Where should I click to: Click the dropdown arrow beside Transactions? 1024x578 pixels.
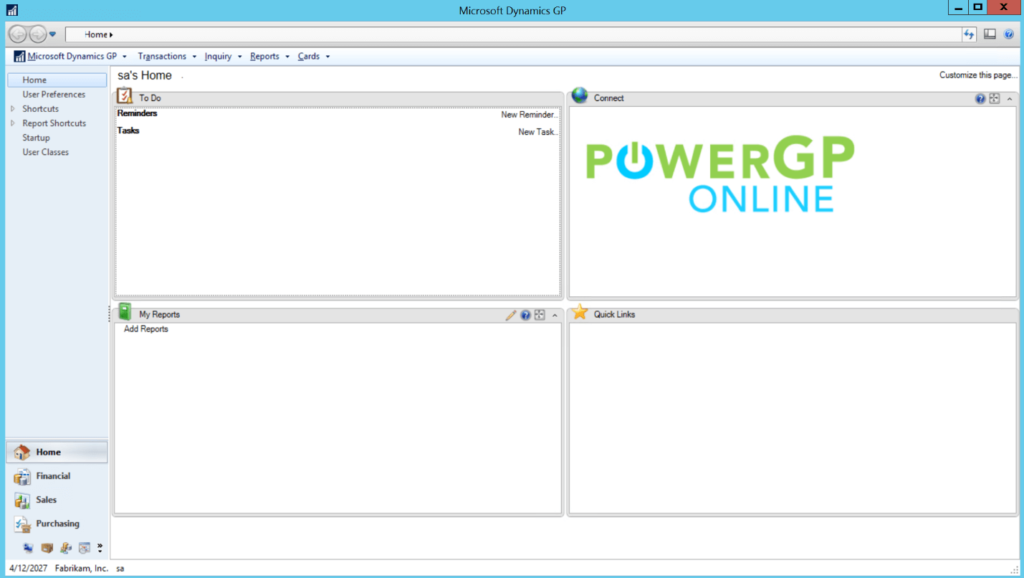click(x=195, y=57)
